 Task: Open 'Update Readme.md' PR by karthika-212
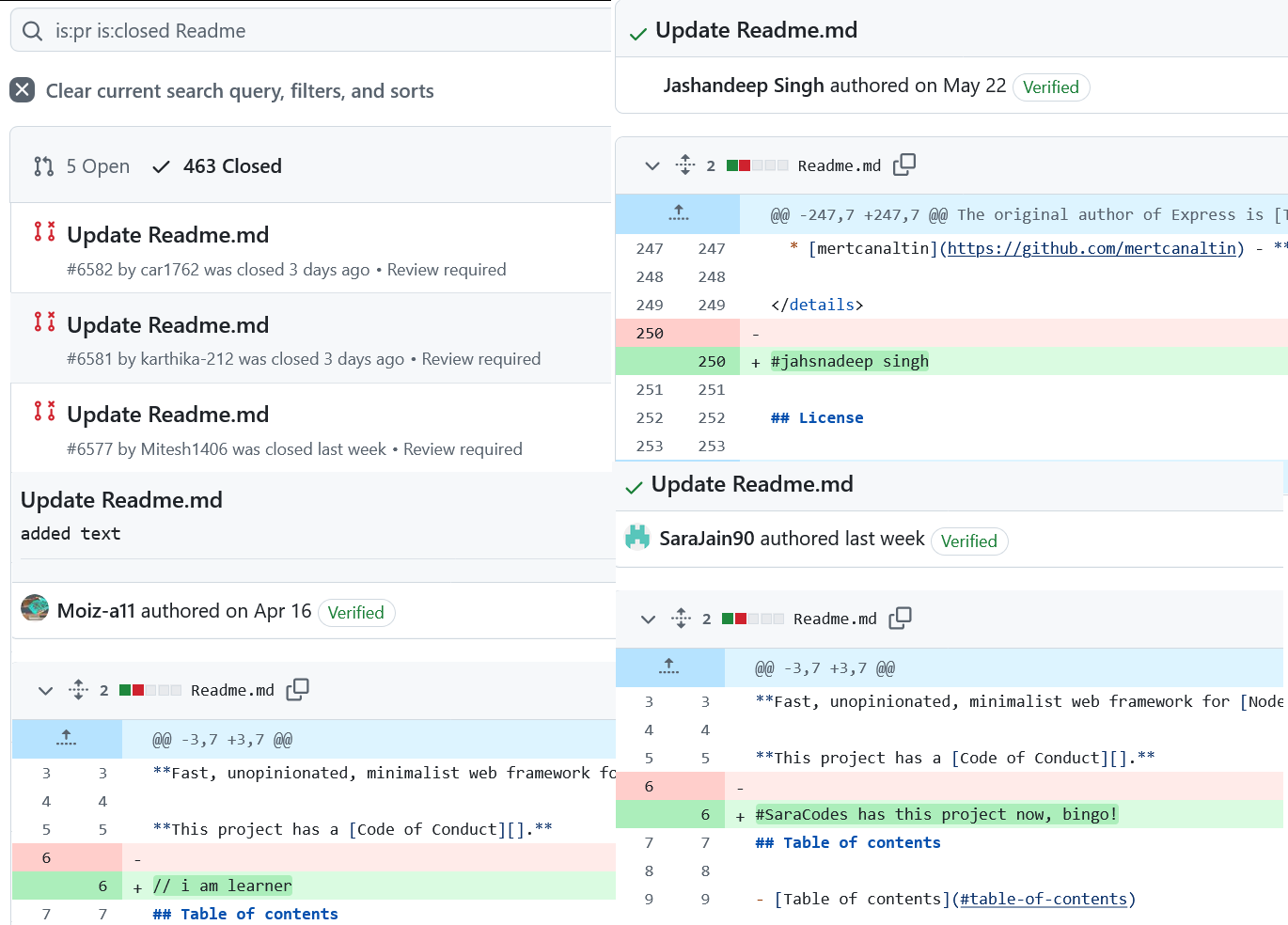point(168,325)
